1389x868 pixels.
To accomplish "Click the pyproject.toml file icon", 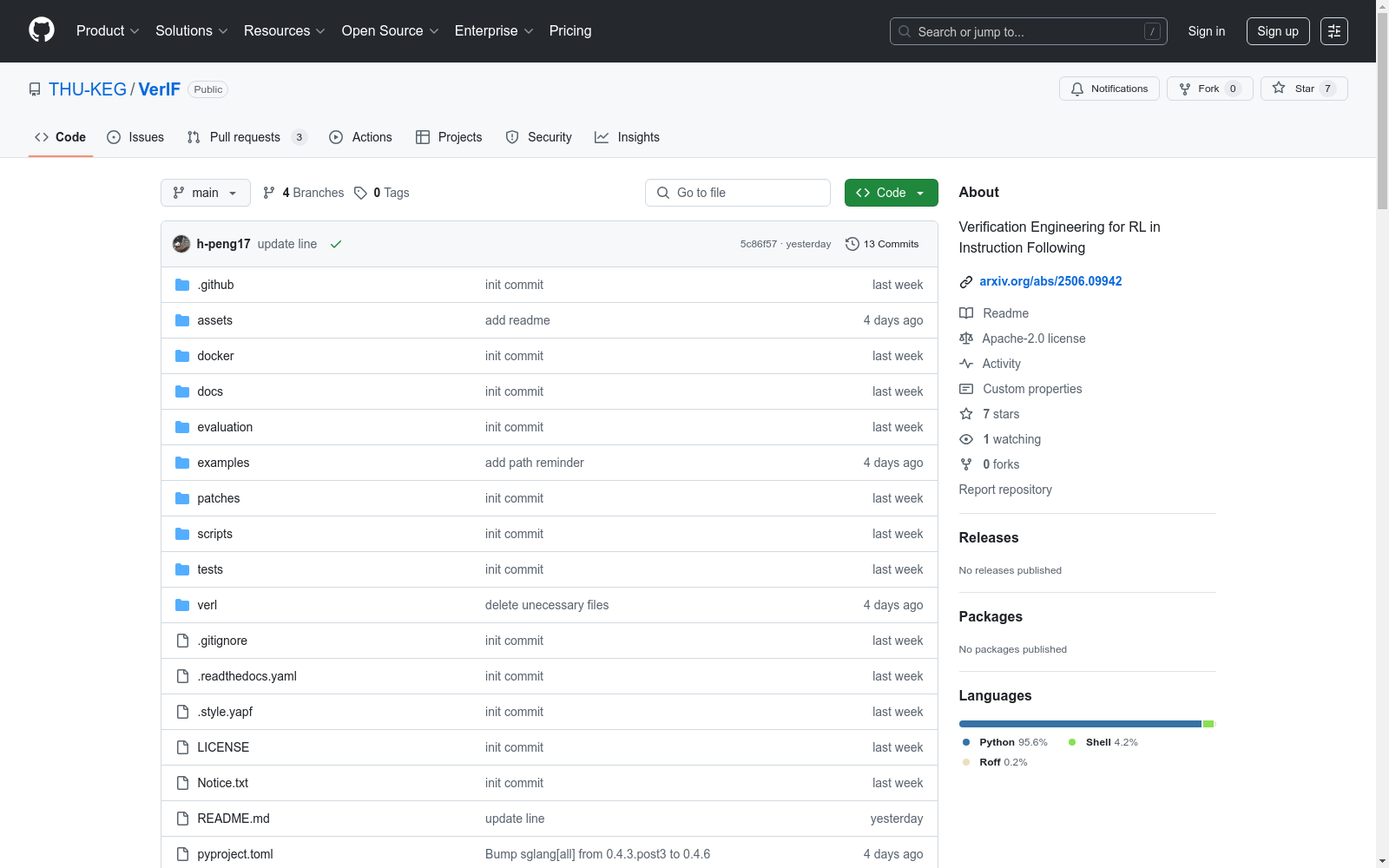I will tap(182, 854).
